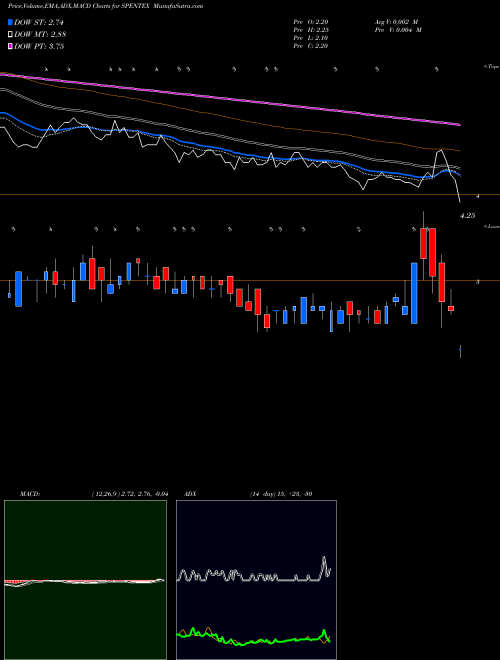Click the 'Pre O: 2.20' value
500x660 pixels.
pos(311,22)
